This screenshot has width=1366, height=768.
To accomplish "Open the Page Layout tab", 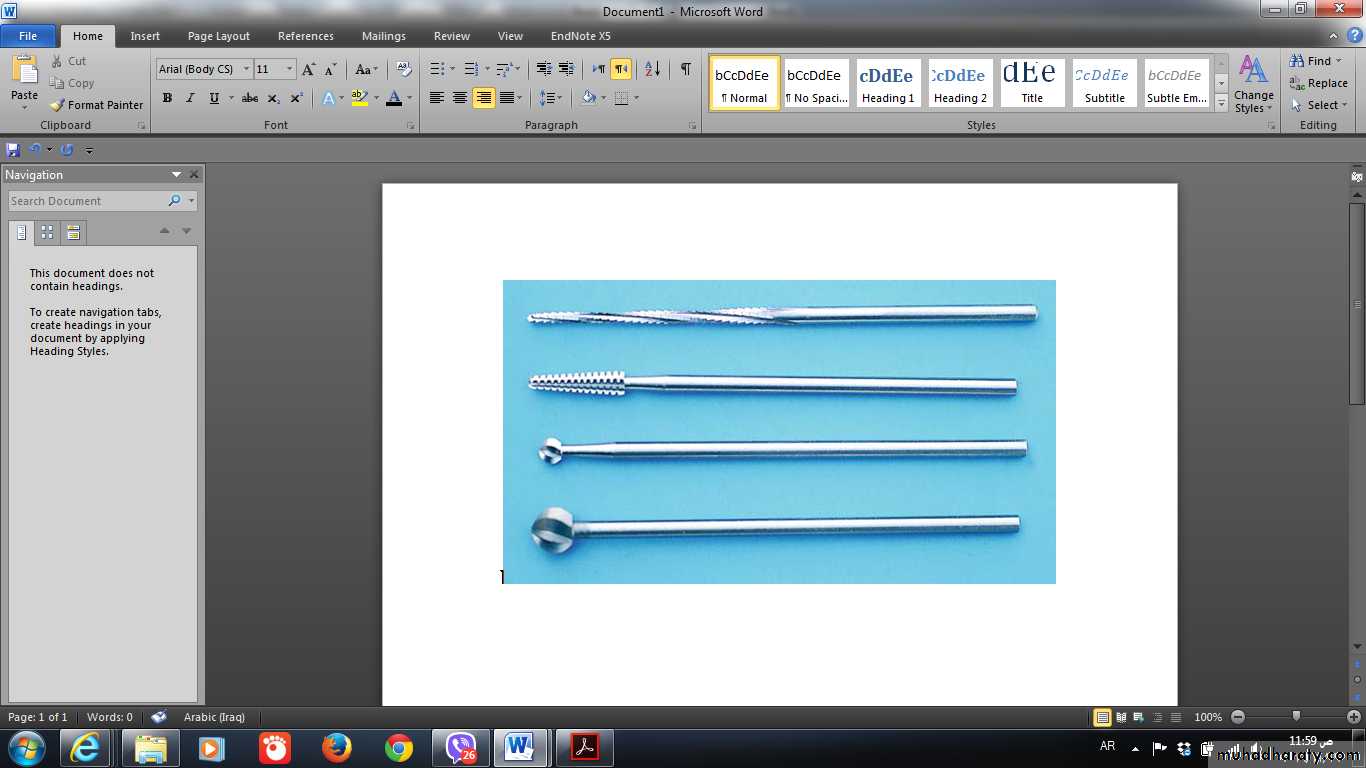I will coord(219,36).
